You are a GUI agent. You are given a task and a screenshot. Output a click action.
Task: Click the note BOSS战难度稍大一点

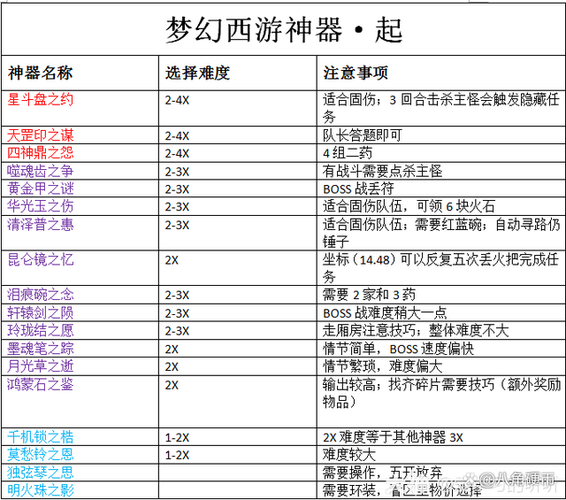pos(385,313)
